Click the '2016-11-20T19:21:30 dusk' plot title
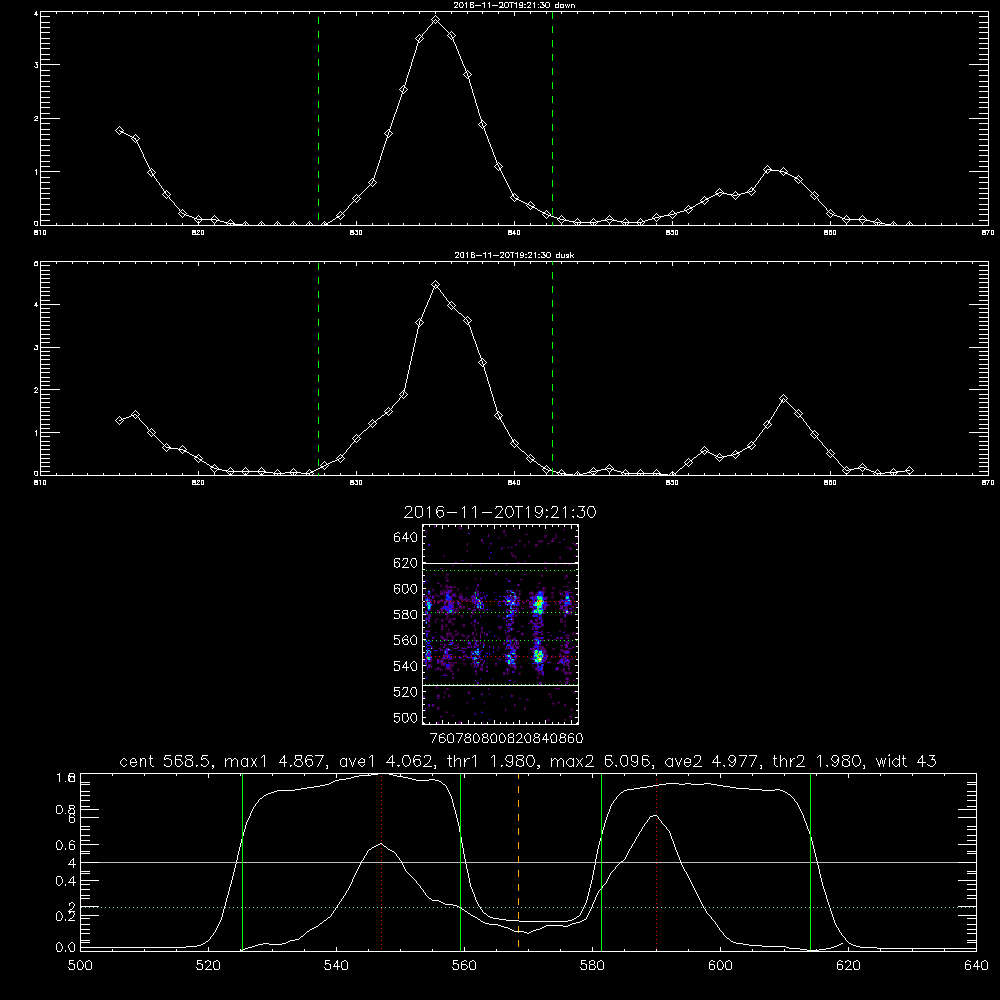Viewport: 1000px width, 1000px height. coord(514,255)
